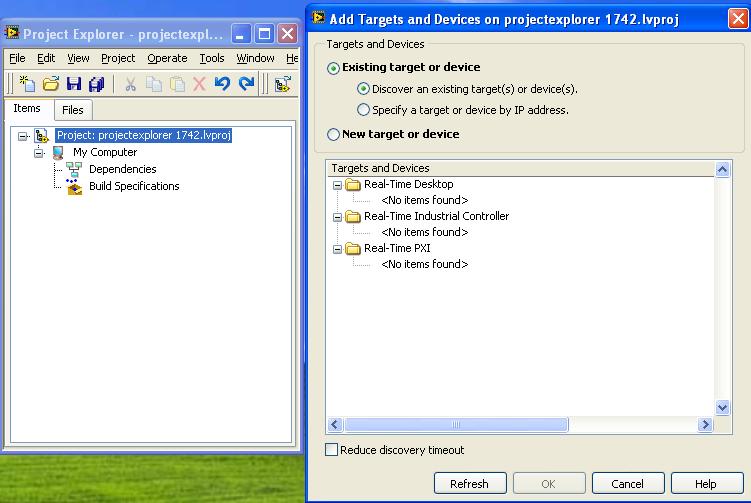Click the Refresh button

469,484
